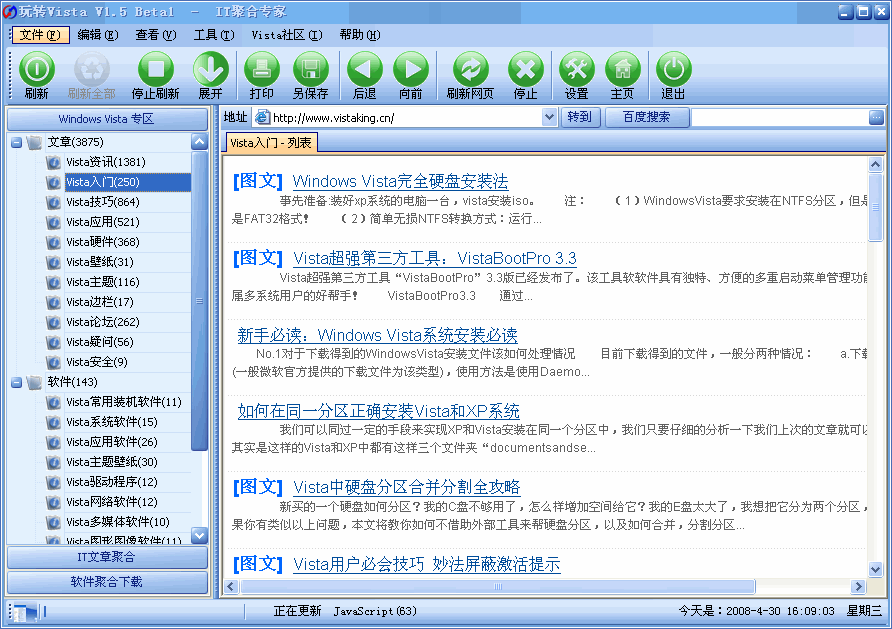
Task: Open link Vista中硬盘分区合并分割全攻略
Action: coord(407,487)
